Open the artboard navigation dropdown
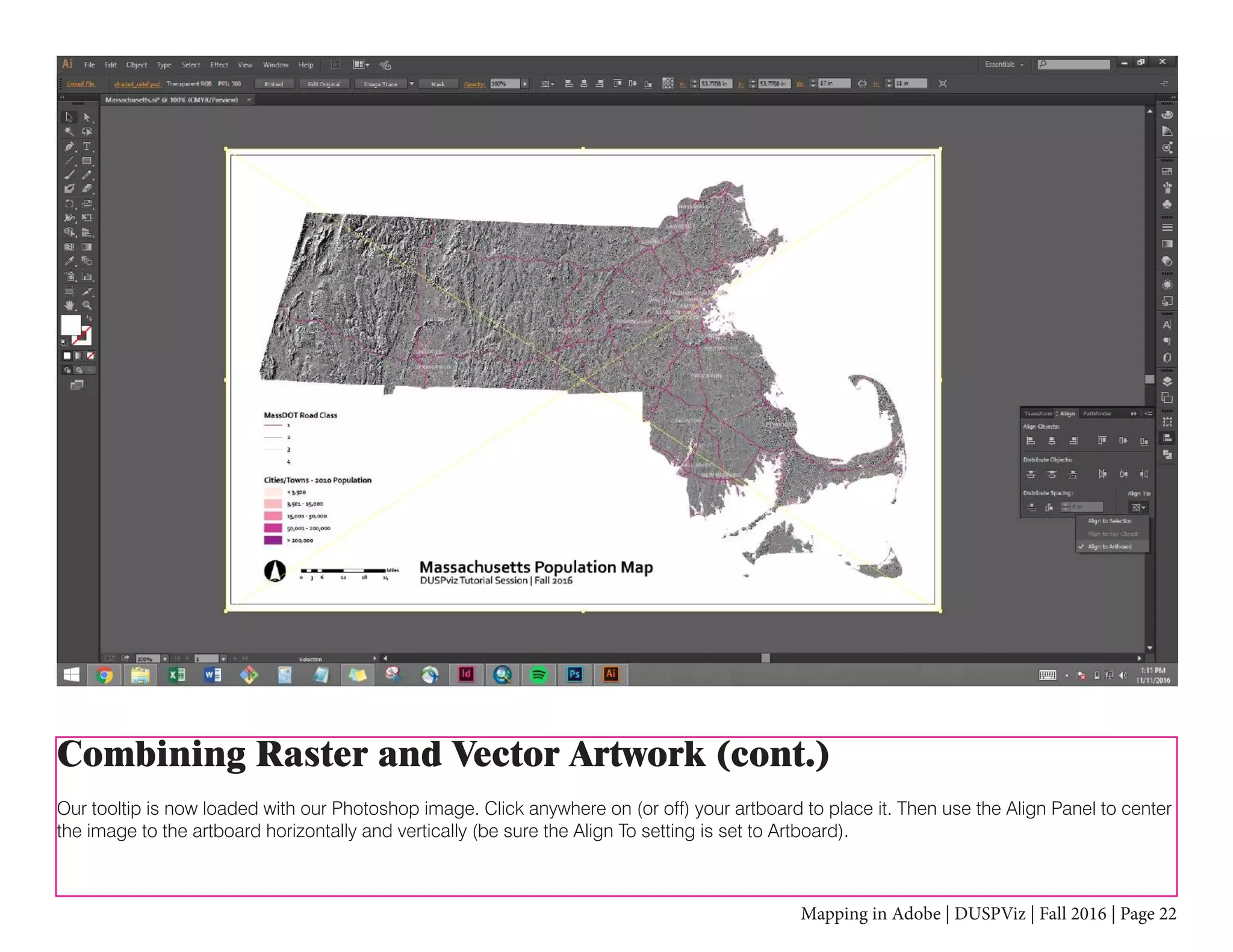This screenshot has width=1233, height=952. (223, 659)
